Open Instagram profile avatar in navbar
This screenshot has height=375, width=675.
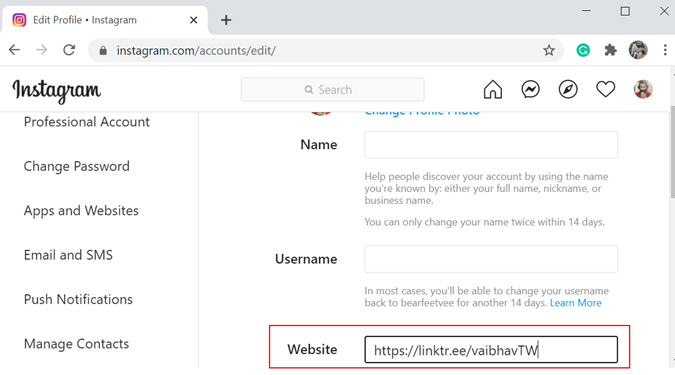pyautogui.click(x=643, y=90)
